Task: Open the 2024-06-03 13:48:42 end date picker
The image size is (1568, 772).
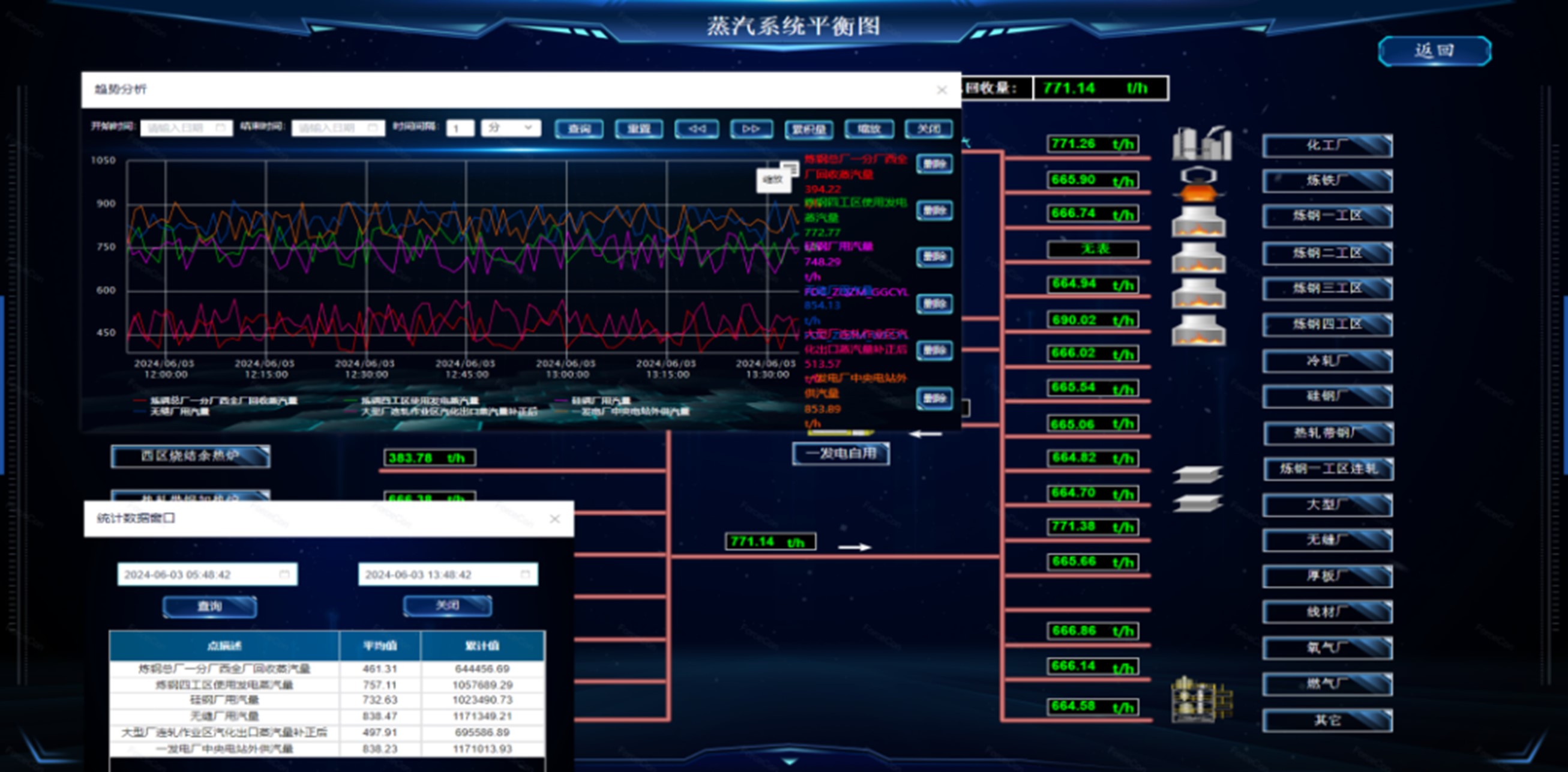Action: [448, 574]
